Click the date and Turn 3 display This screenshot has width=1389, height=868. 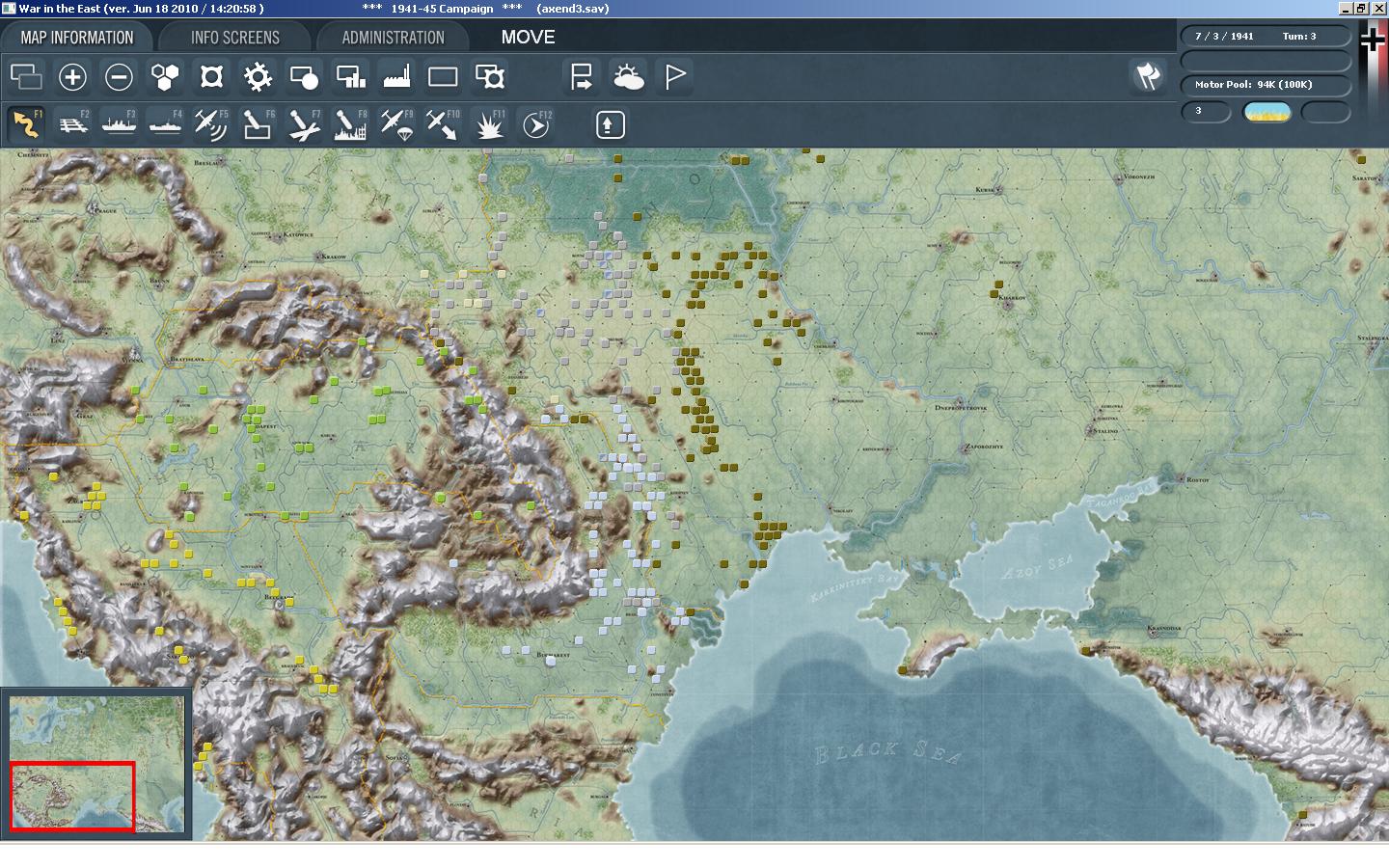1266,36
